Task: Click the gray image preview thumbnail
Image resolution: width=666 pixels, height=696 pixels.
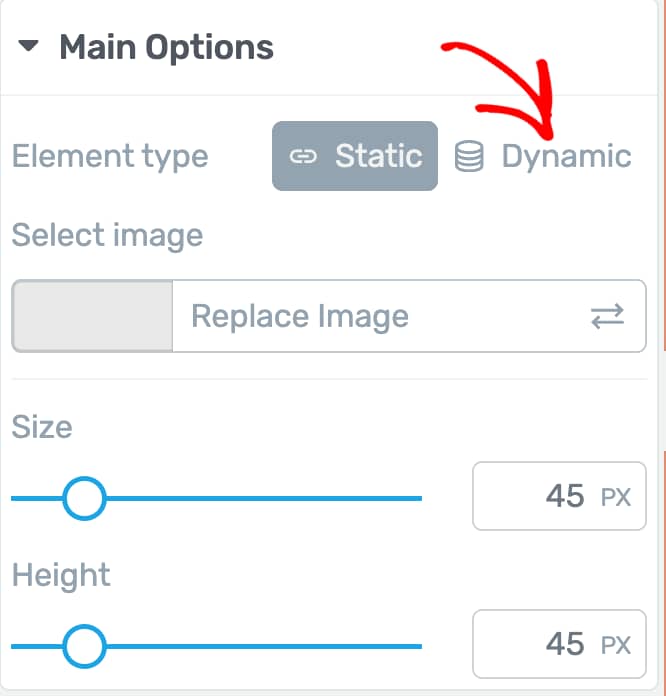Action: [92, 316]
